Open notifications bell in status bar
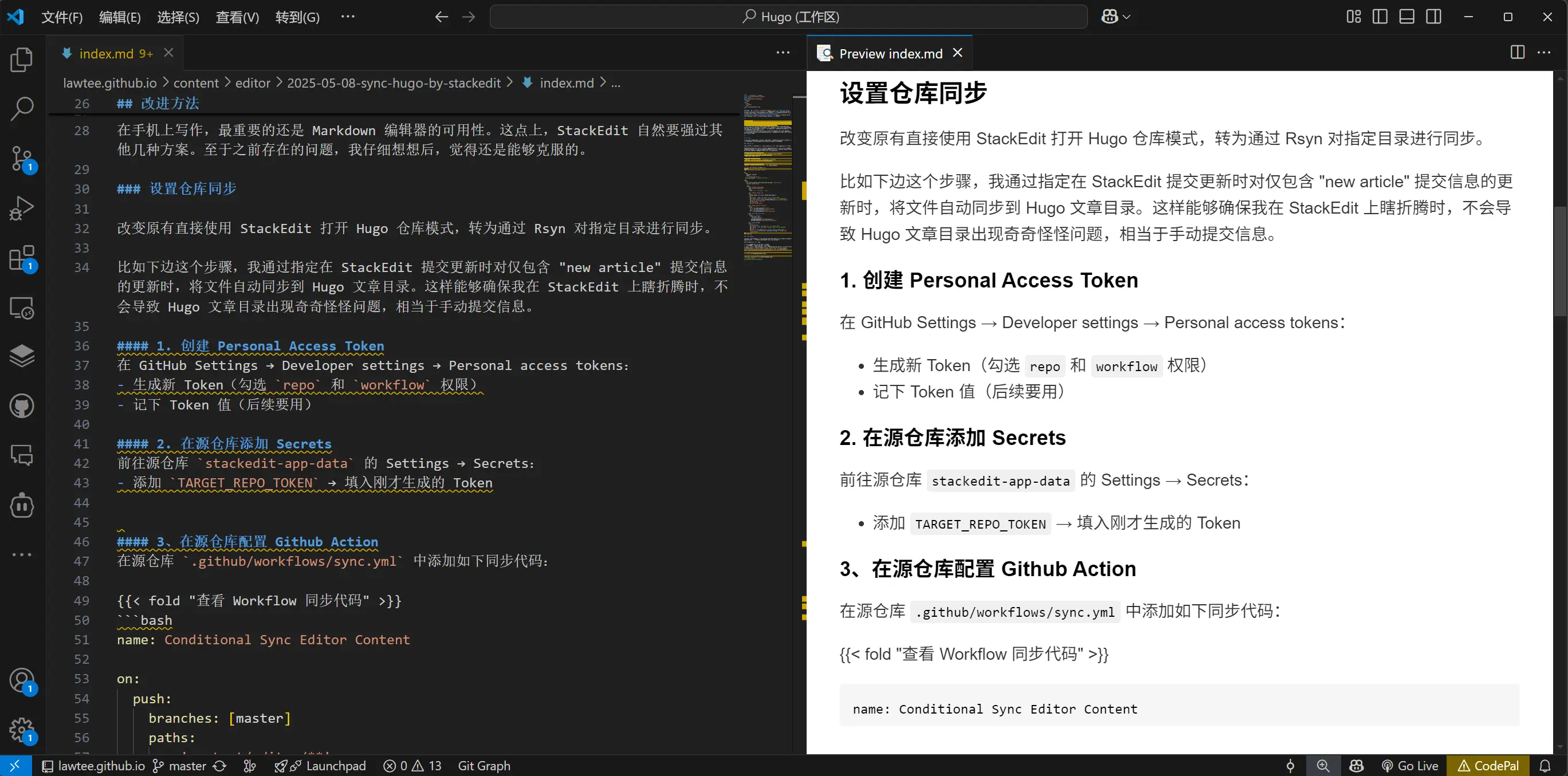Screen dimensions: 1568x776 pyautogui.click(x=1545, y=766)
